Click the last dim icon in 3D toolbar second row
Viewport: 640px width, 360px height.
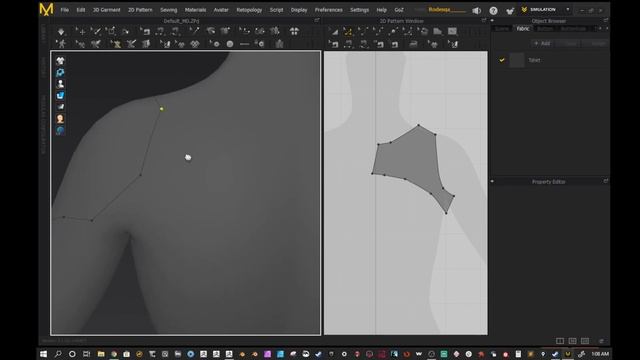(x=280, y=44)
